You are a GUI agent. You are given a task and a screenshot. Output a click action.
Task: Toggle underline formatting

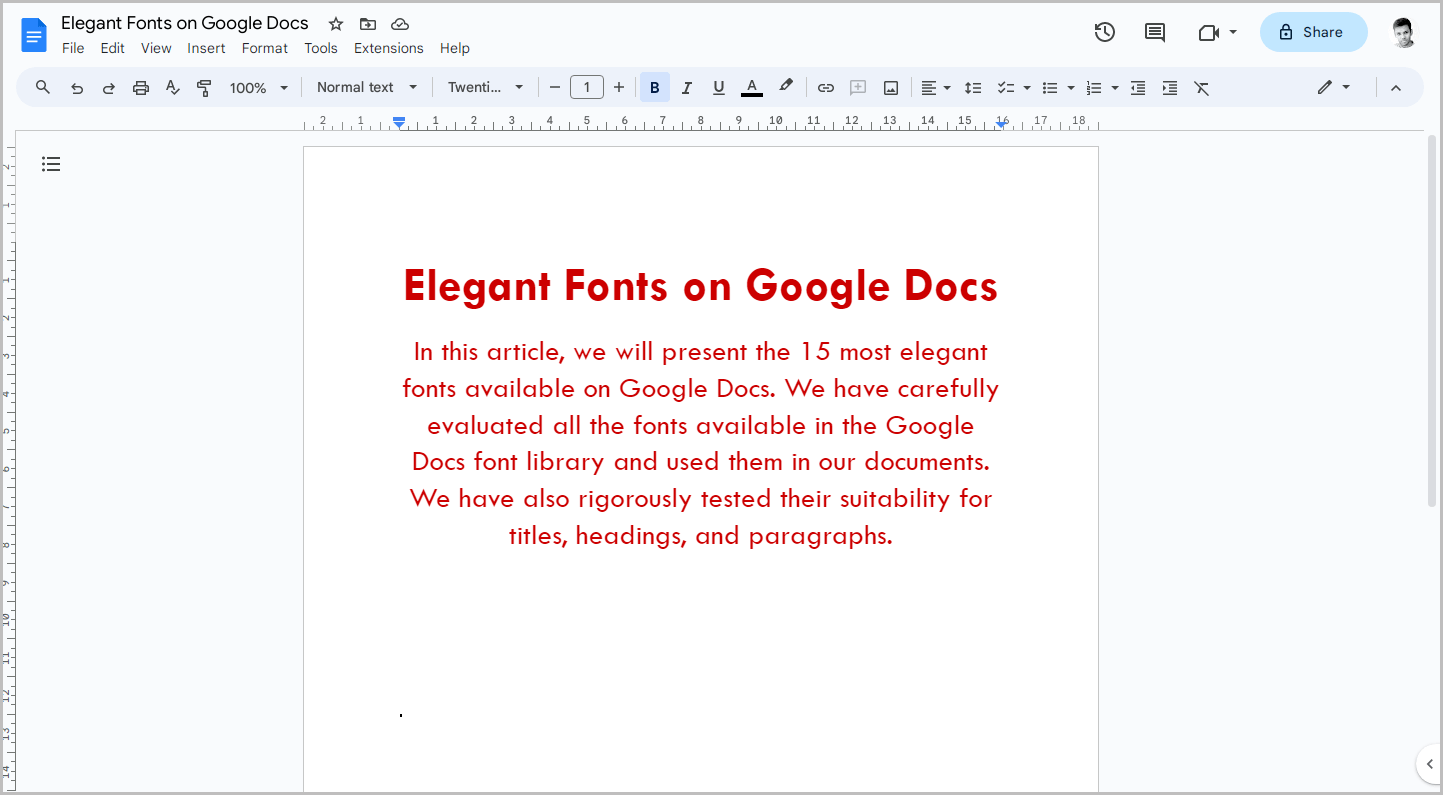(x=718, y=87)
